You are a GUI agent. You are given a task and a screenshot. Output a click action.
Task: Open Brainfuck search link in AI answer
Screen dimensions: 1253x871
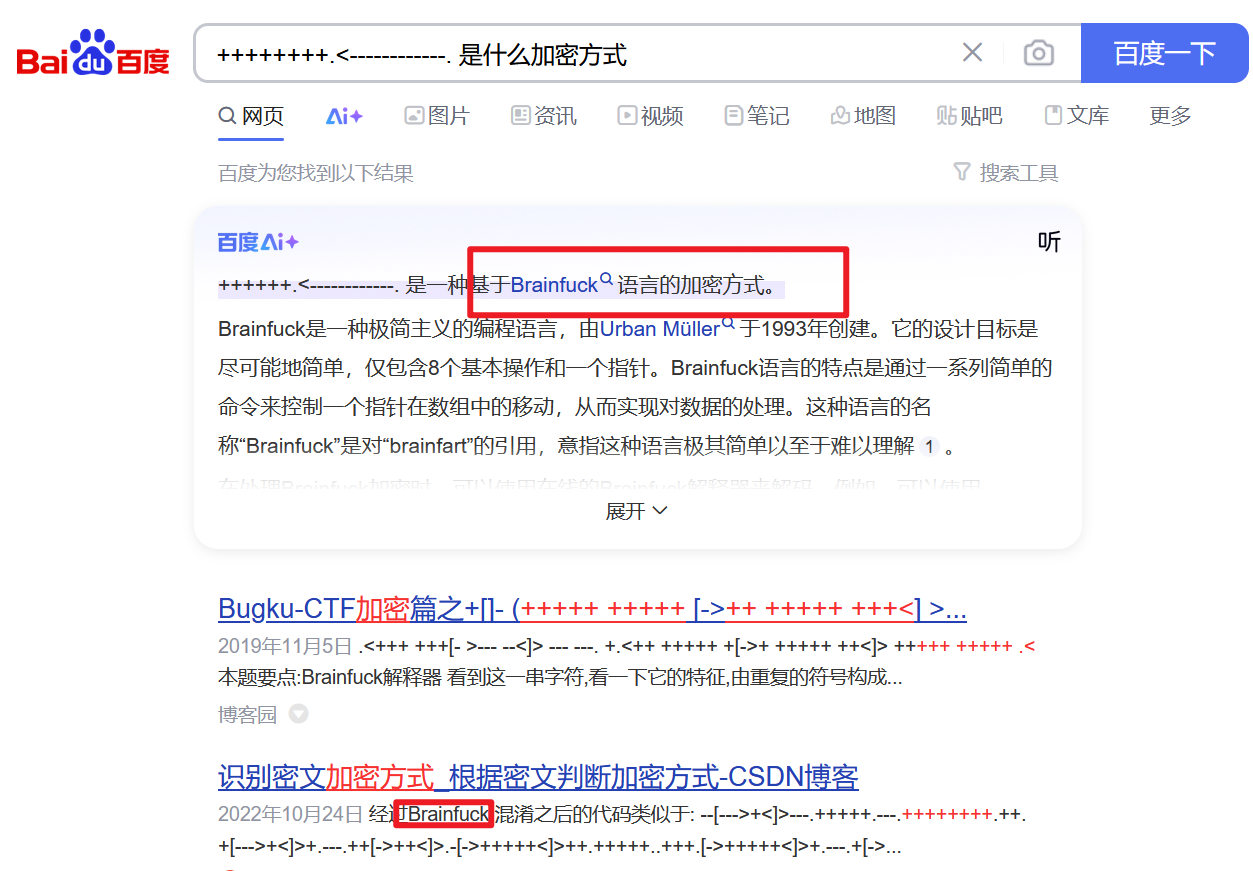(554, 285)
